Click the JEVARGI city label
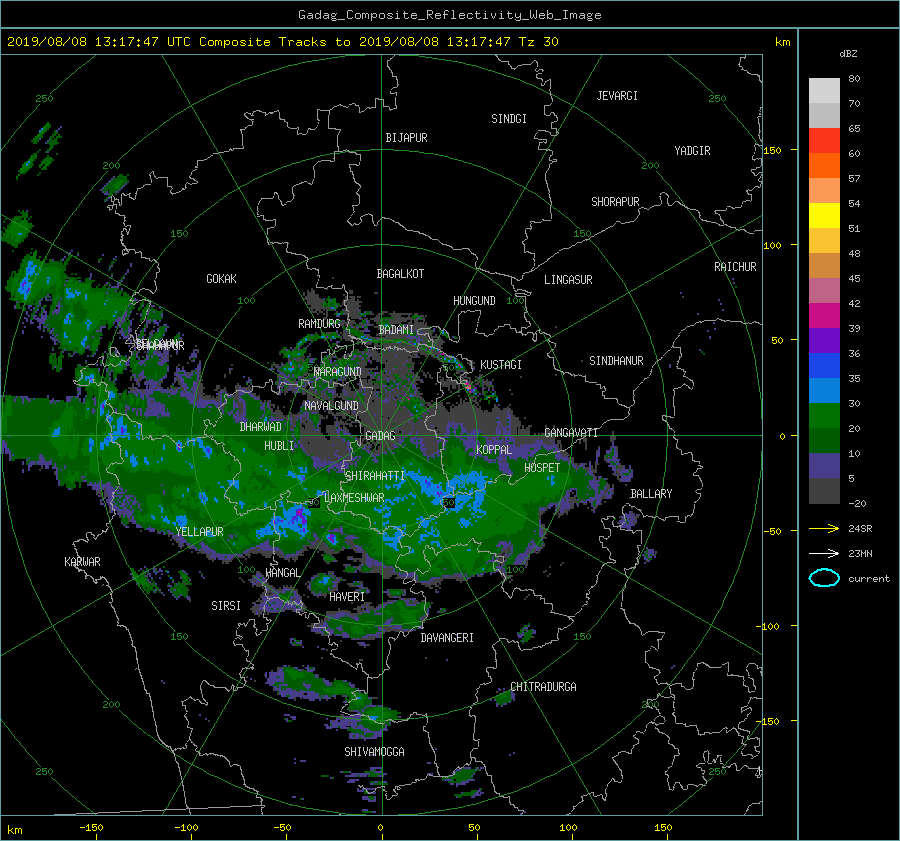This screenshot has width=900, height=841. [617, 96]
